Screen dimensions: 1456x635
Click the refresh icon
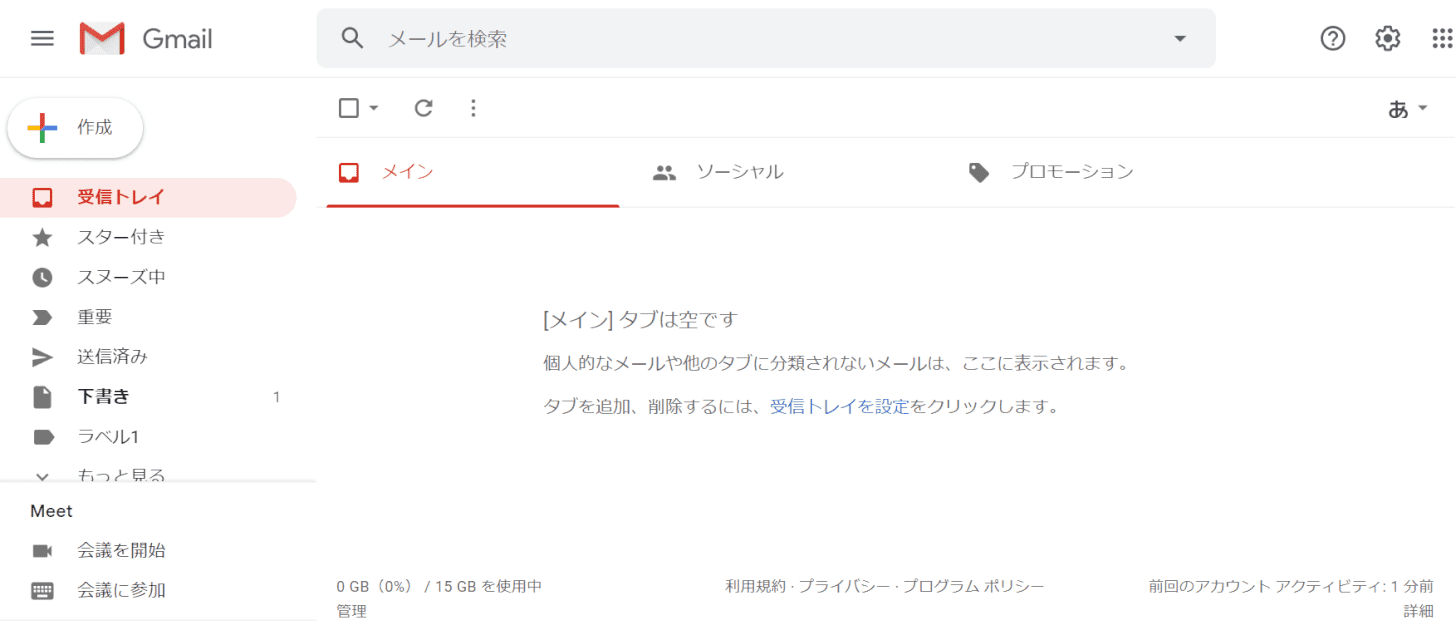tap(424, 108)
